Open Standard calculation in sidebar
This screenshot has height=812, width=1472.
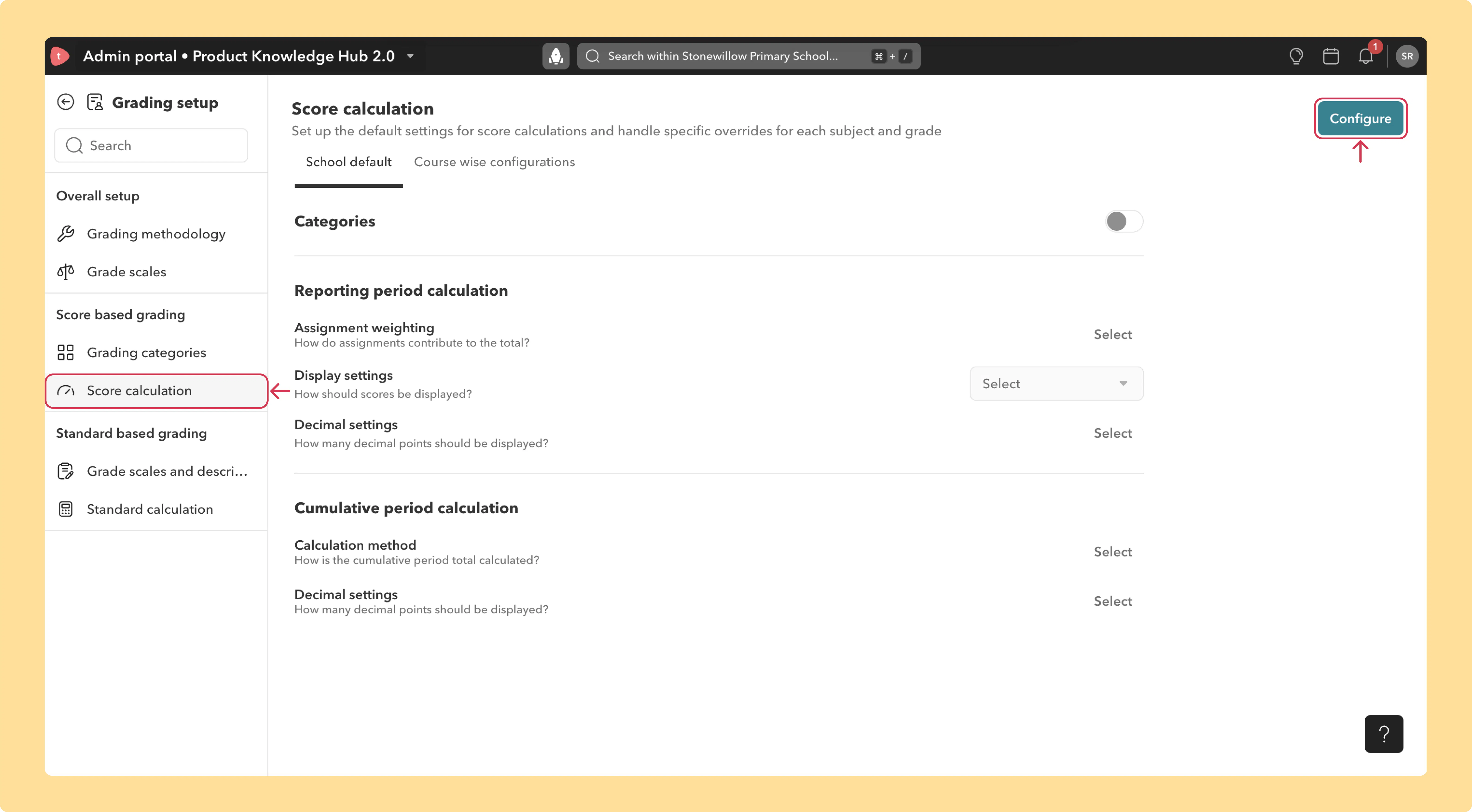[x=156, y=509]
